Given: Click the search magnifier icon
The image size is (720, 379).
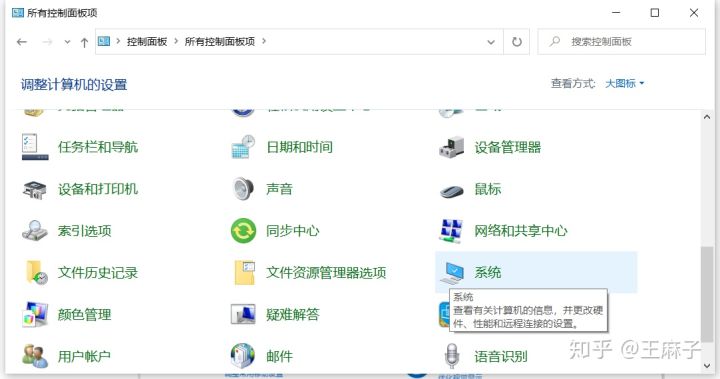Looking at the screenshot, I should [x=555, y=41].
